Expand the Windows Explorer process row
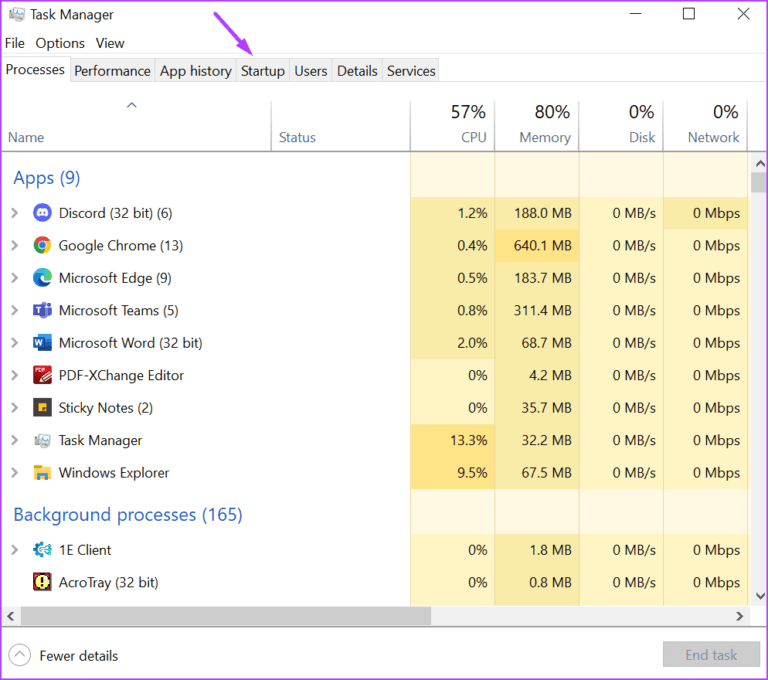The height and width of the screenshot is (680, 768). click(x=15, y=472)
